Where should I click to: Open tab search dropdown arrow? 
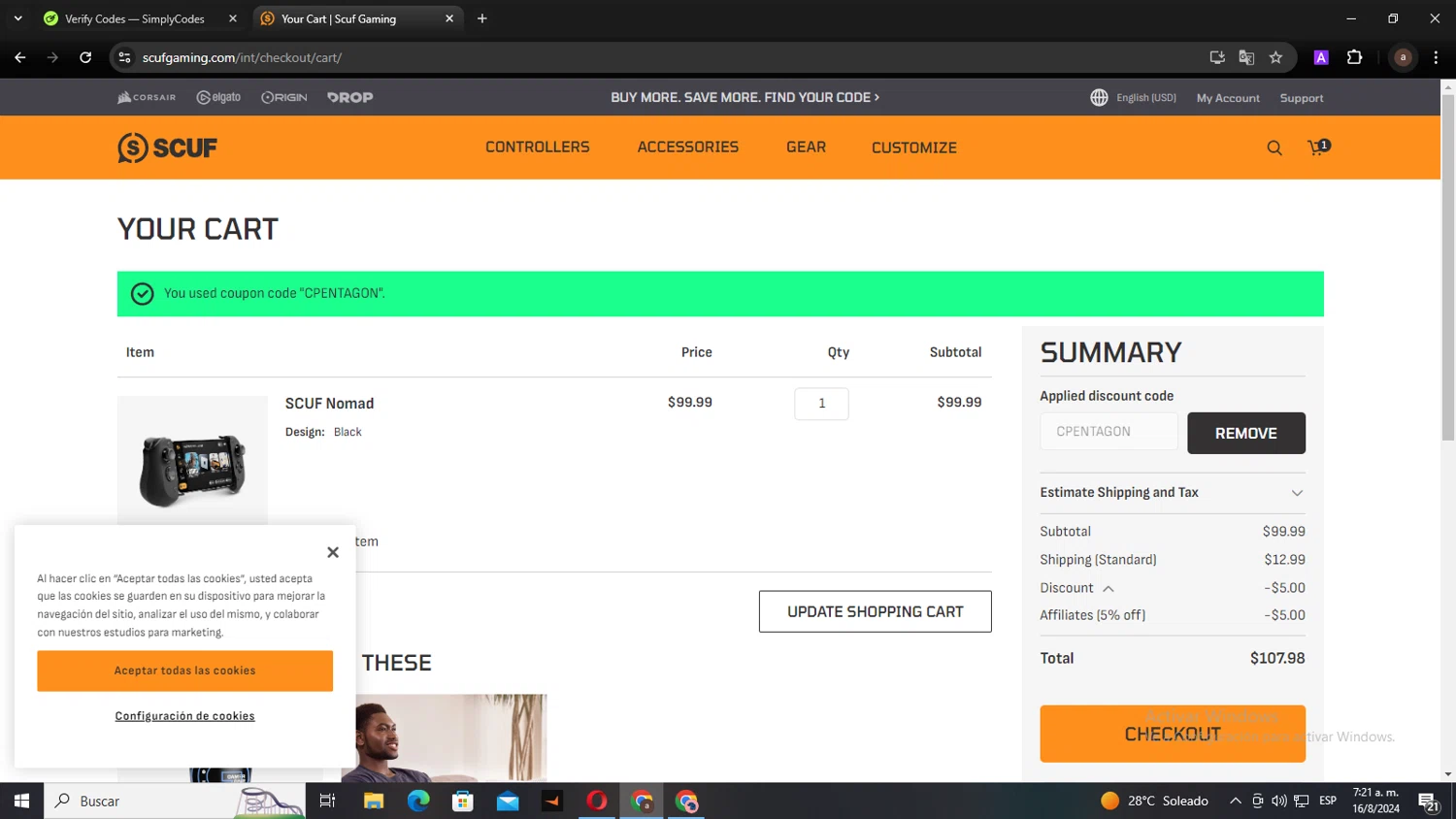pyautogui.click(x=17, y=18)
